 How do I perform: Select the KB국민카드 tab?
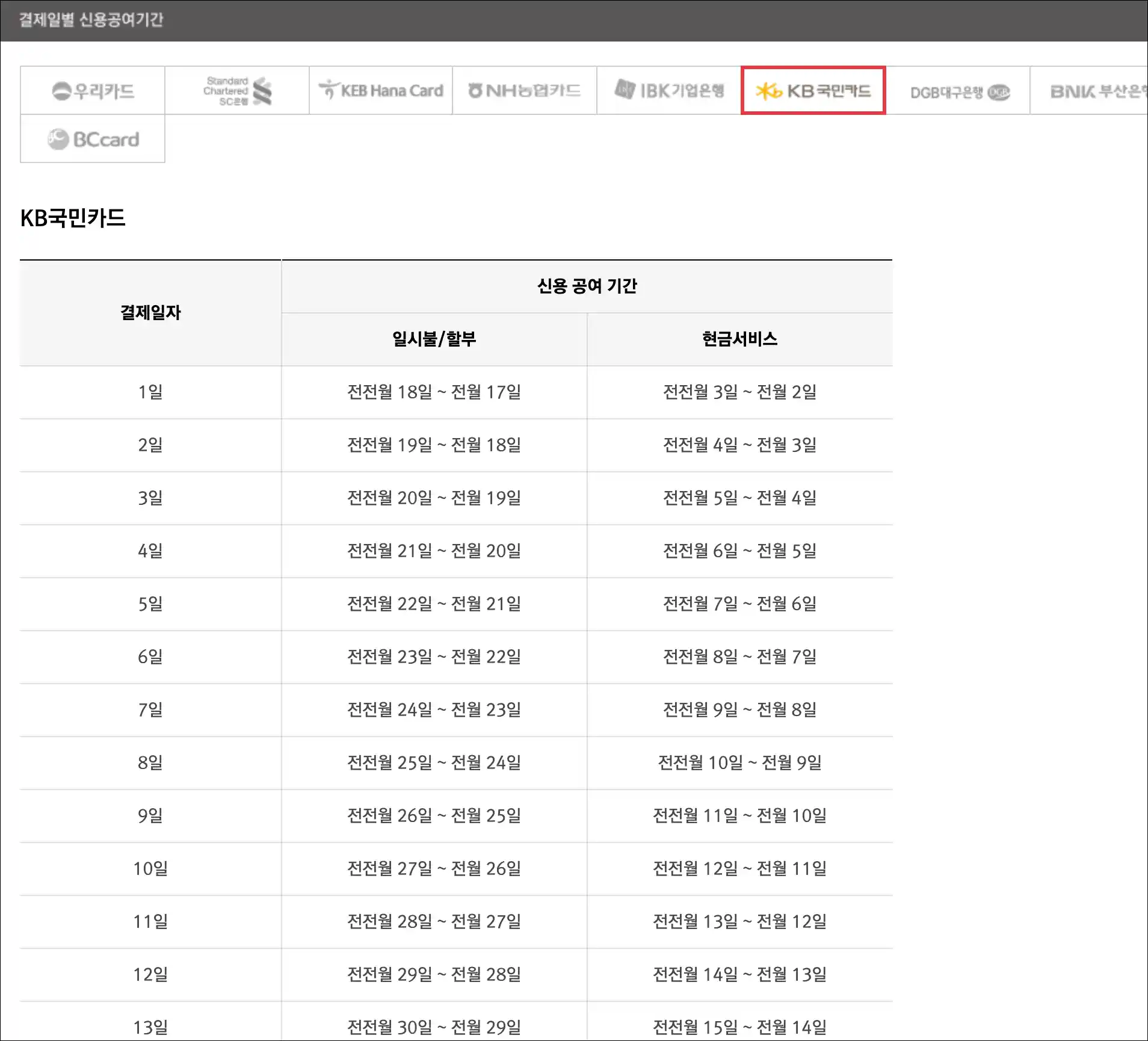point(813,90)
